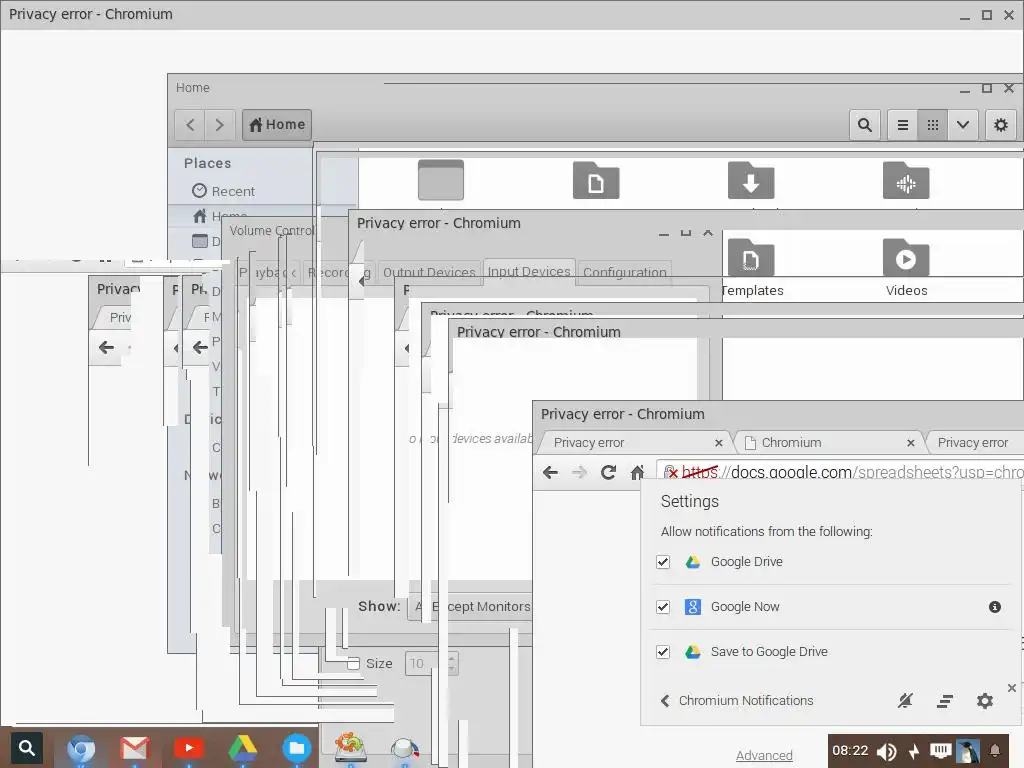Open notification settings gear icon
This screenshot has width=1024, height=768.
tap(985, 701)
